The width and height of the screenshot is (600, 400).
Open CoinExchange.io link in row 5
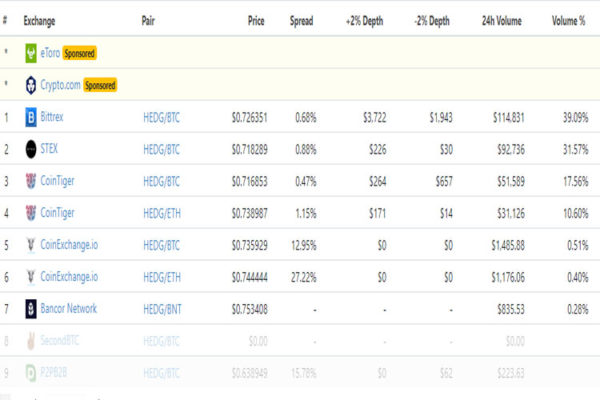(x=69, y=245)
